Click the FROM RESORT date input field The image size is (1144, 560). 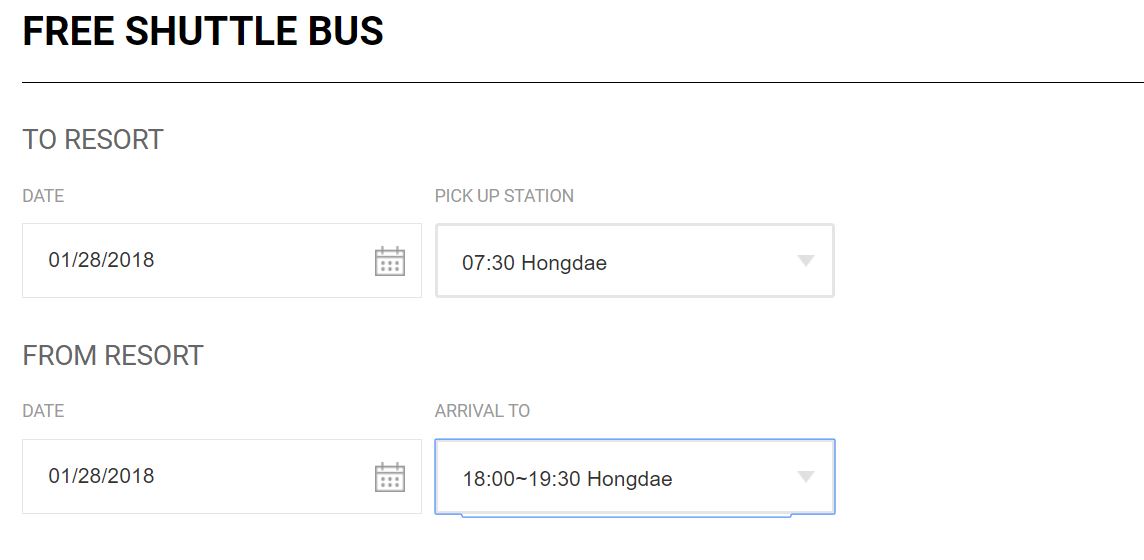[x=200, y=477]
